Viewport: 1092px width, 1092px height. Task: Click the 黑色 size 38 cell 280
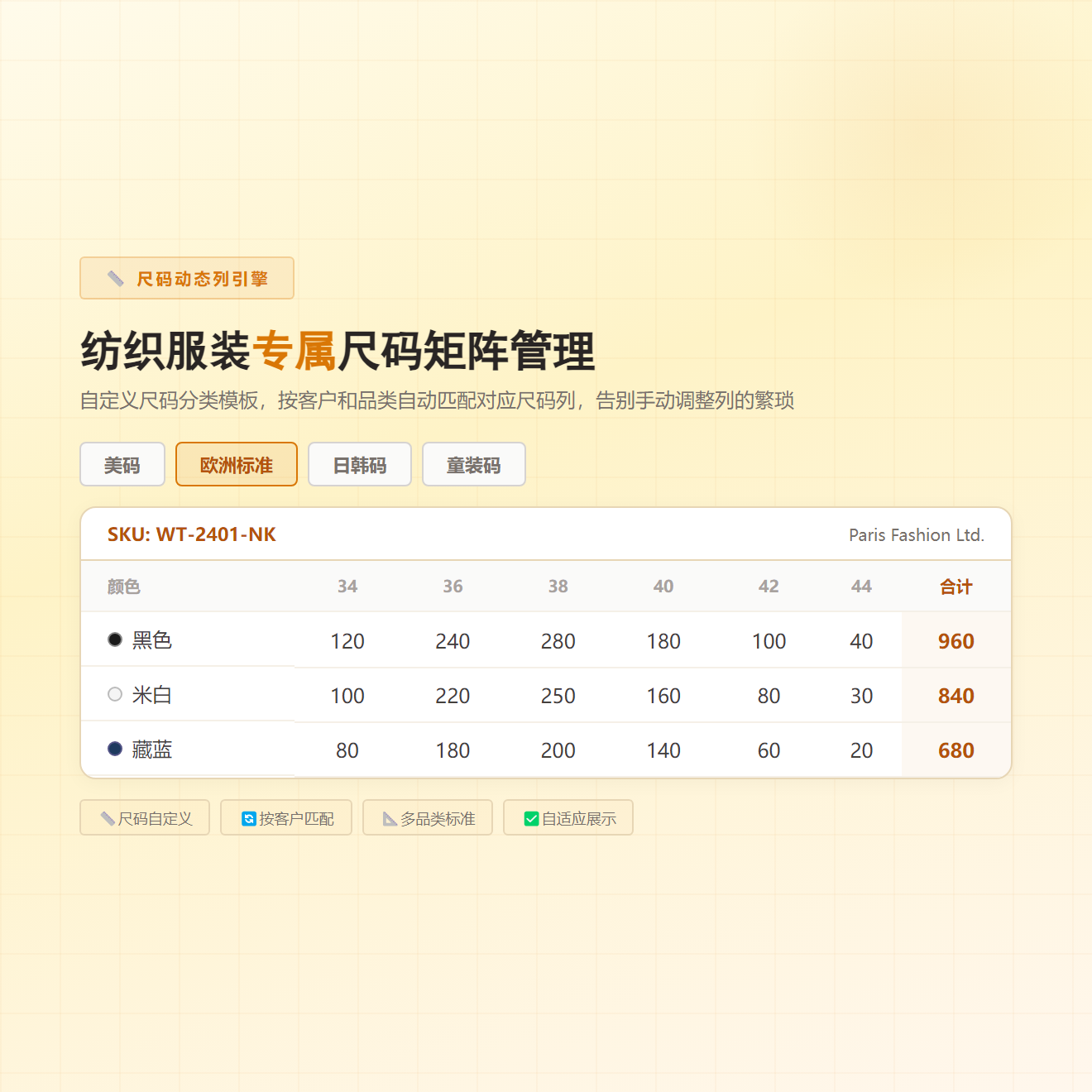(558, 641)
